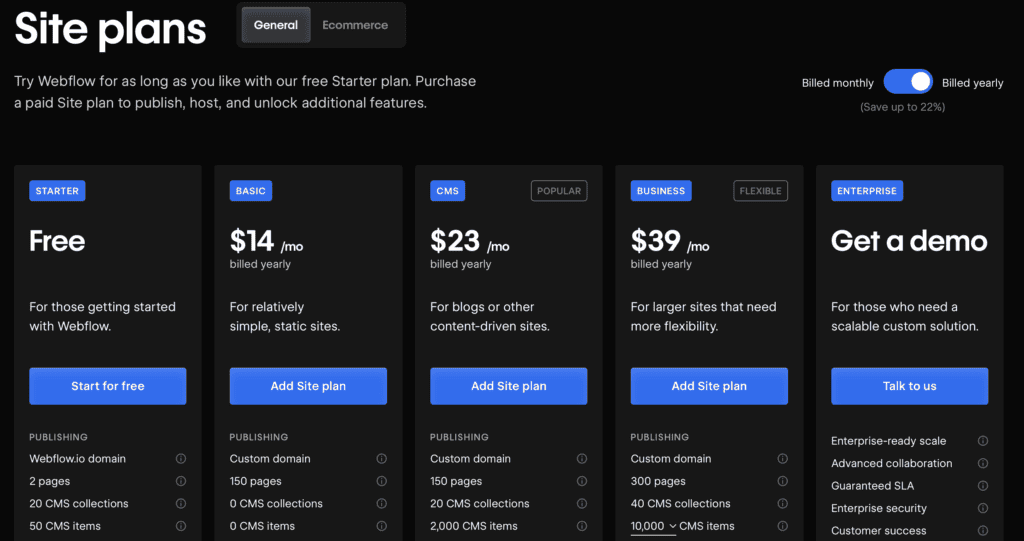Show info for Advanced collaboration

(983, 463)
